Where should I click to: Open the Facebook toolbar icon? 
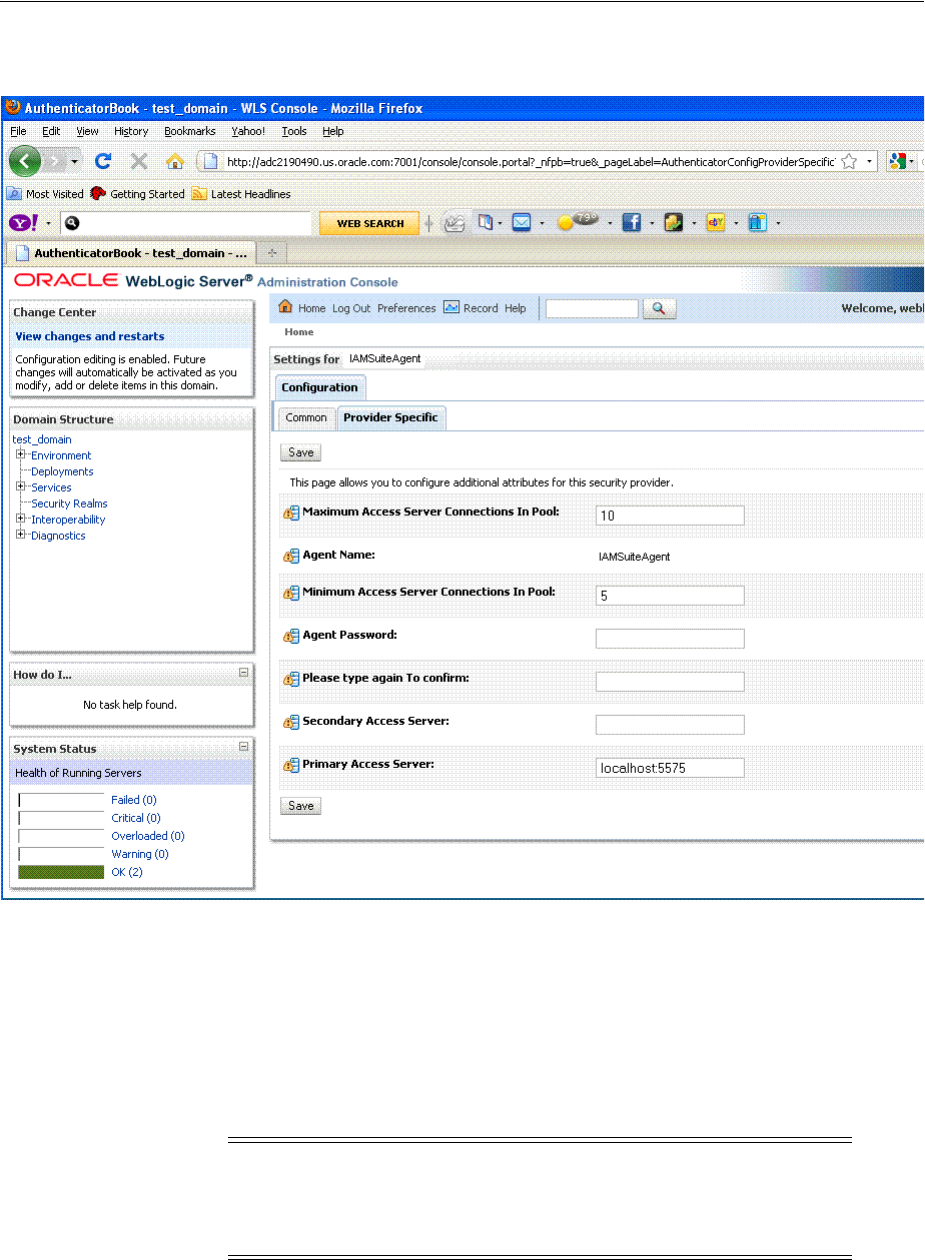(631, 223)
